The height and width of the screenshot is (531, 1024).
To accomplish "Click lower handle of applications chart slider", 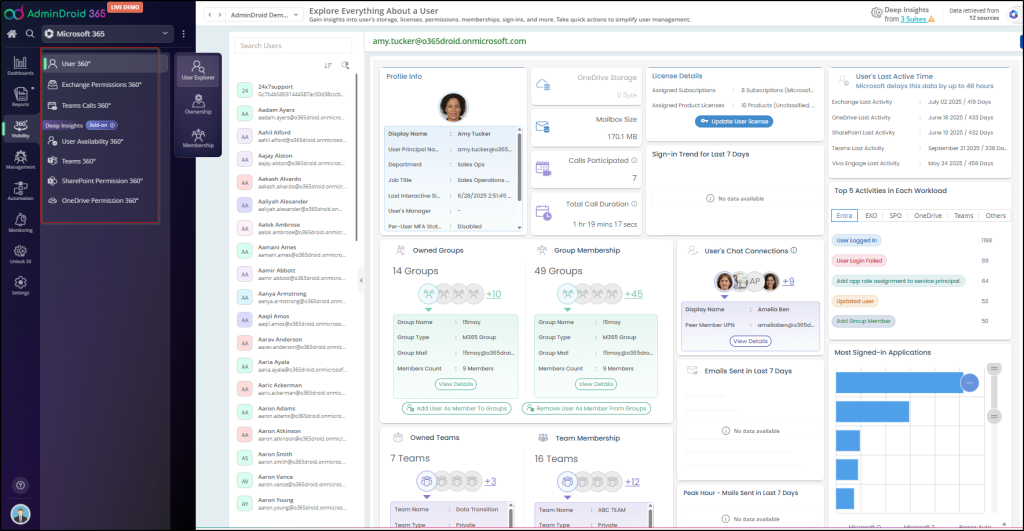I will (994, 416).
